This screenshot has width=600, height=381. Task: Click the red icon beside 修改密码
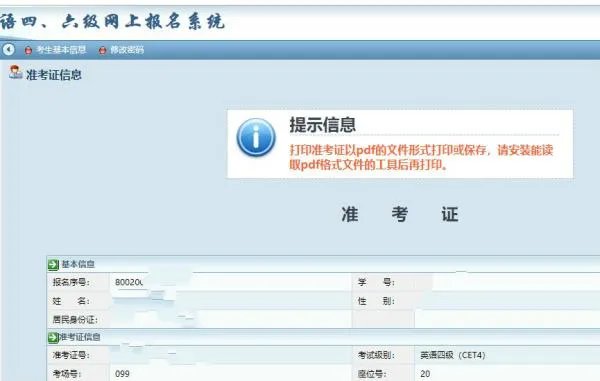point(102,50)
